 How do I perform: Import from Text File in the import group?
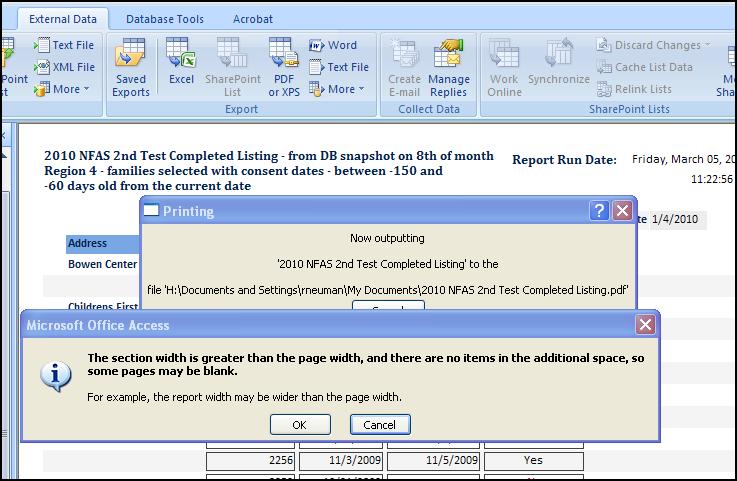tap(64, 45)
